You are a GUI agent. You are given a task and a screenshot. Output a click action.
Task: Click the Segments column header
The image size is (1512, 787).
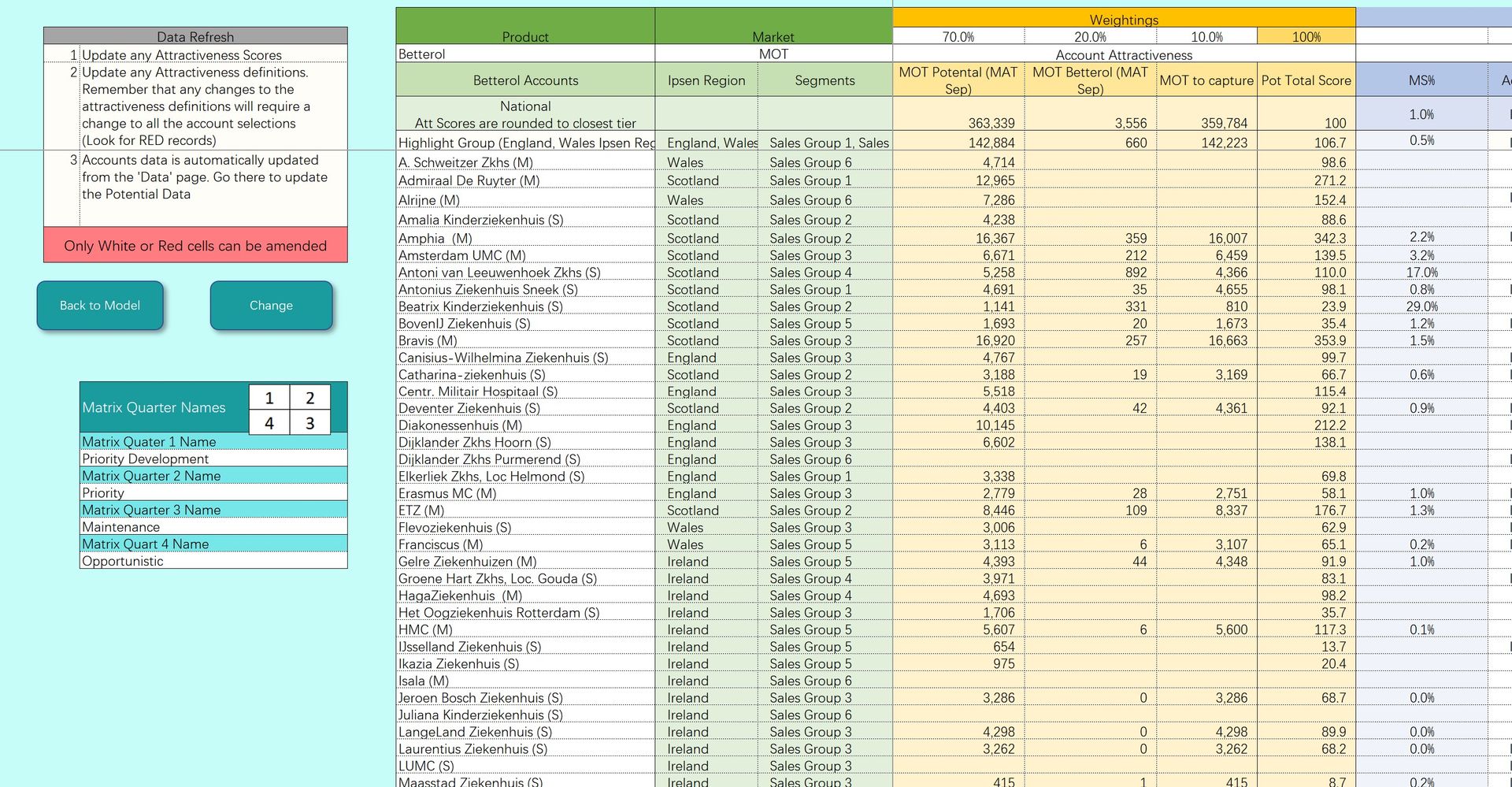(x=825, y=80)
